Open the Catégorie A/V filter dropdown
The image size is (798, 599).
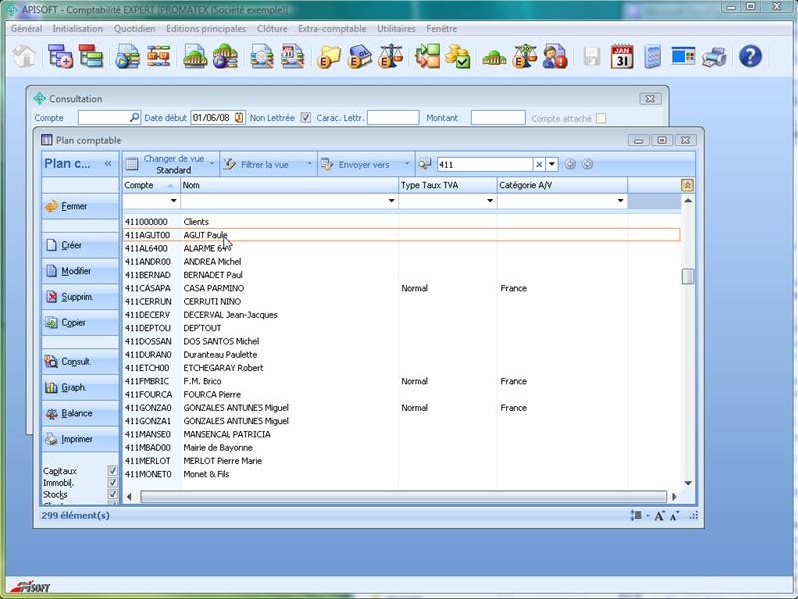[x=620, y=201]
